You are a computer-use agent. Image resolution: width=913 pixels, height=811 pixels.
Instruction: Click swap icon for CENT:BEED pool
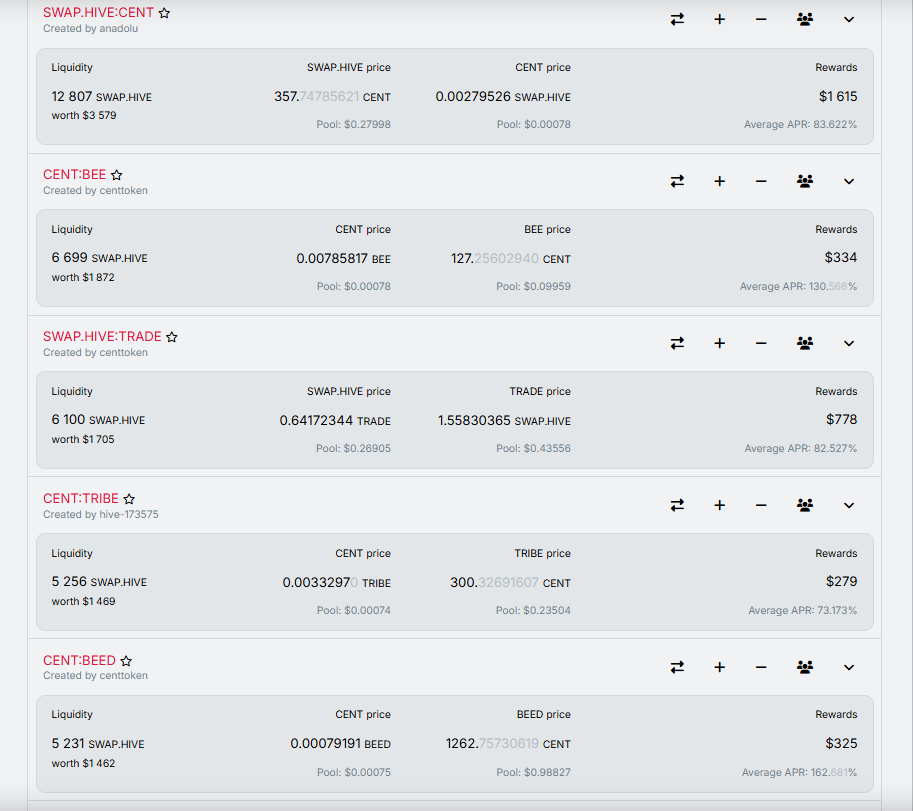coord(677,667)
